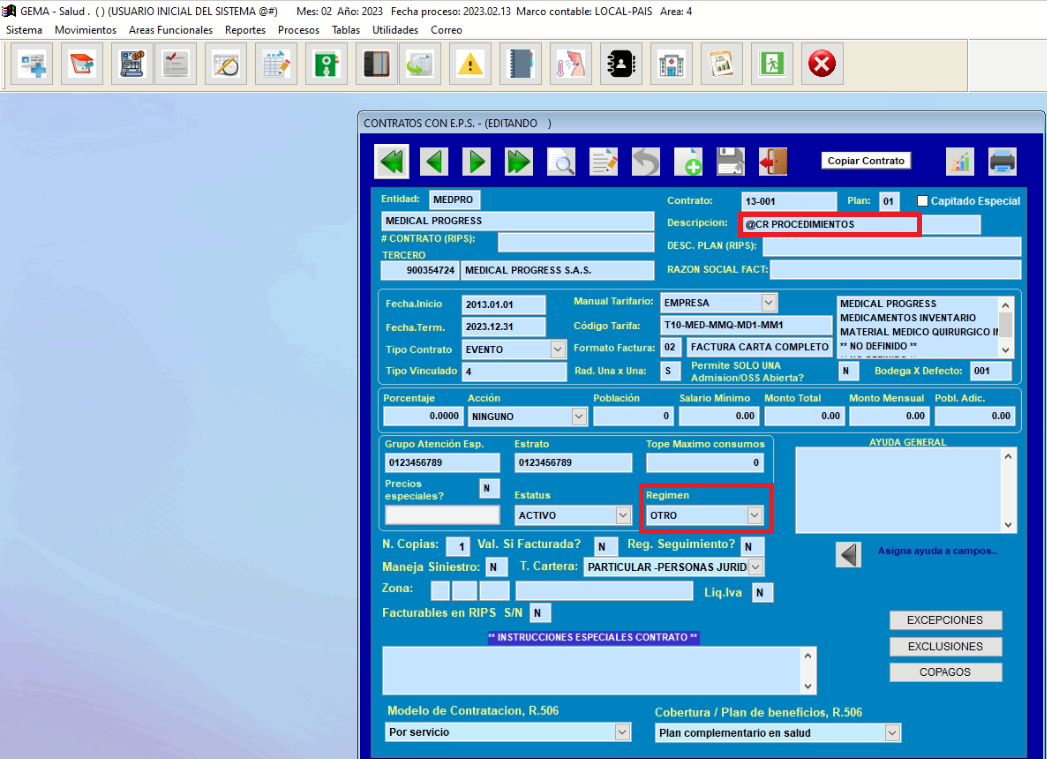Click the green emergency exit icon
The height and width of the screenshot is (759, 1047).
772,64
